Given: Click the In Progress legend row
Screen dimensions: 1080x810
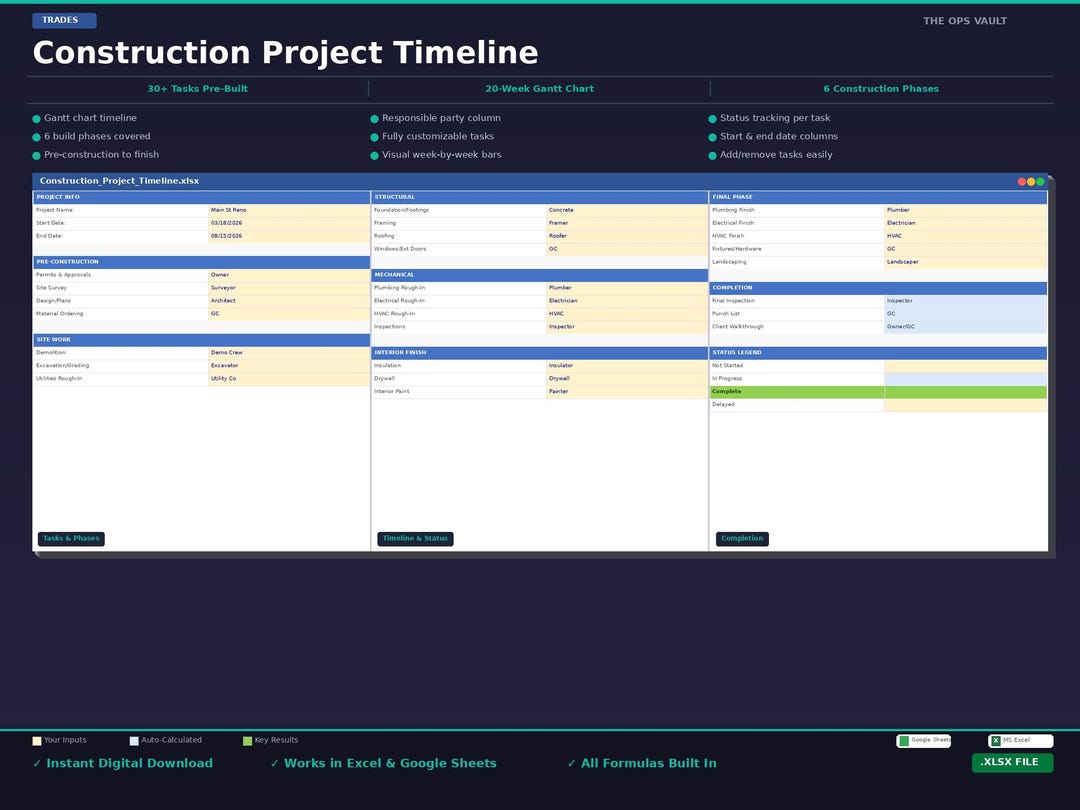Looking at the screenshot, I should (x=878, y=379).
